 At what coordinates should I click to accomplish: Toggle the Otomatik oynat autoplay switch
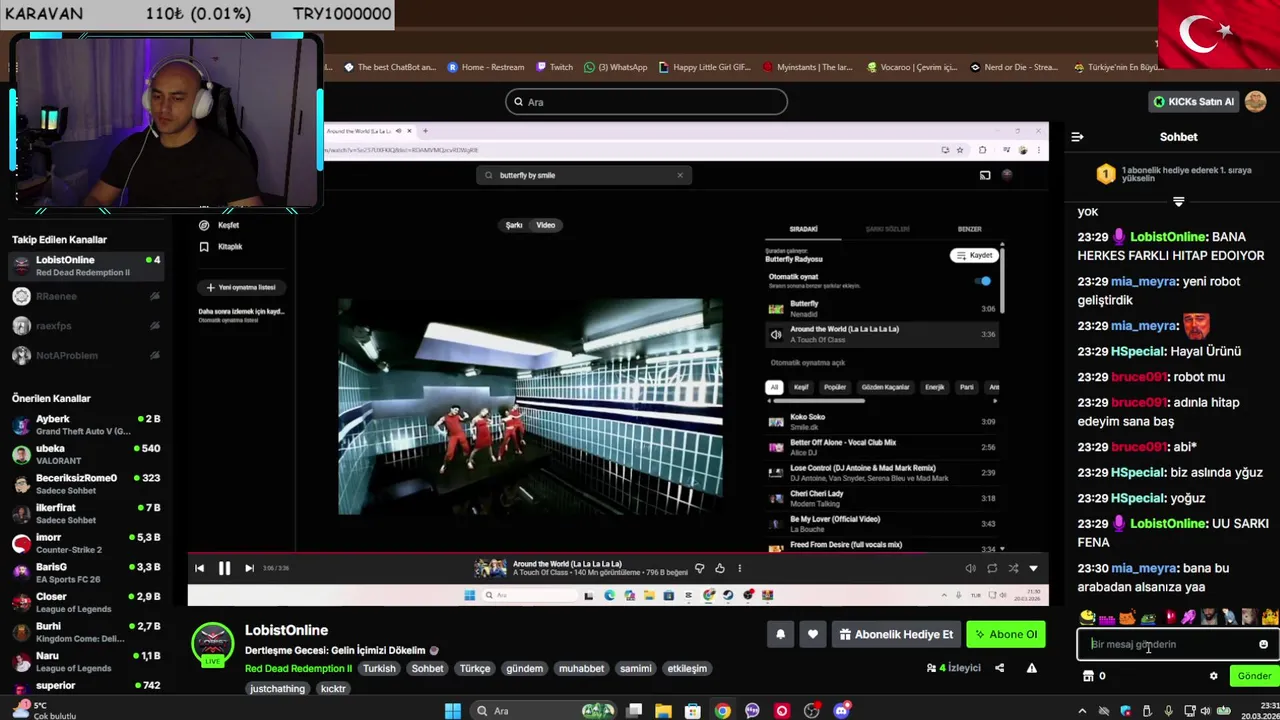point(985,281)
